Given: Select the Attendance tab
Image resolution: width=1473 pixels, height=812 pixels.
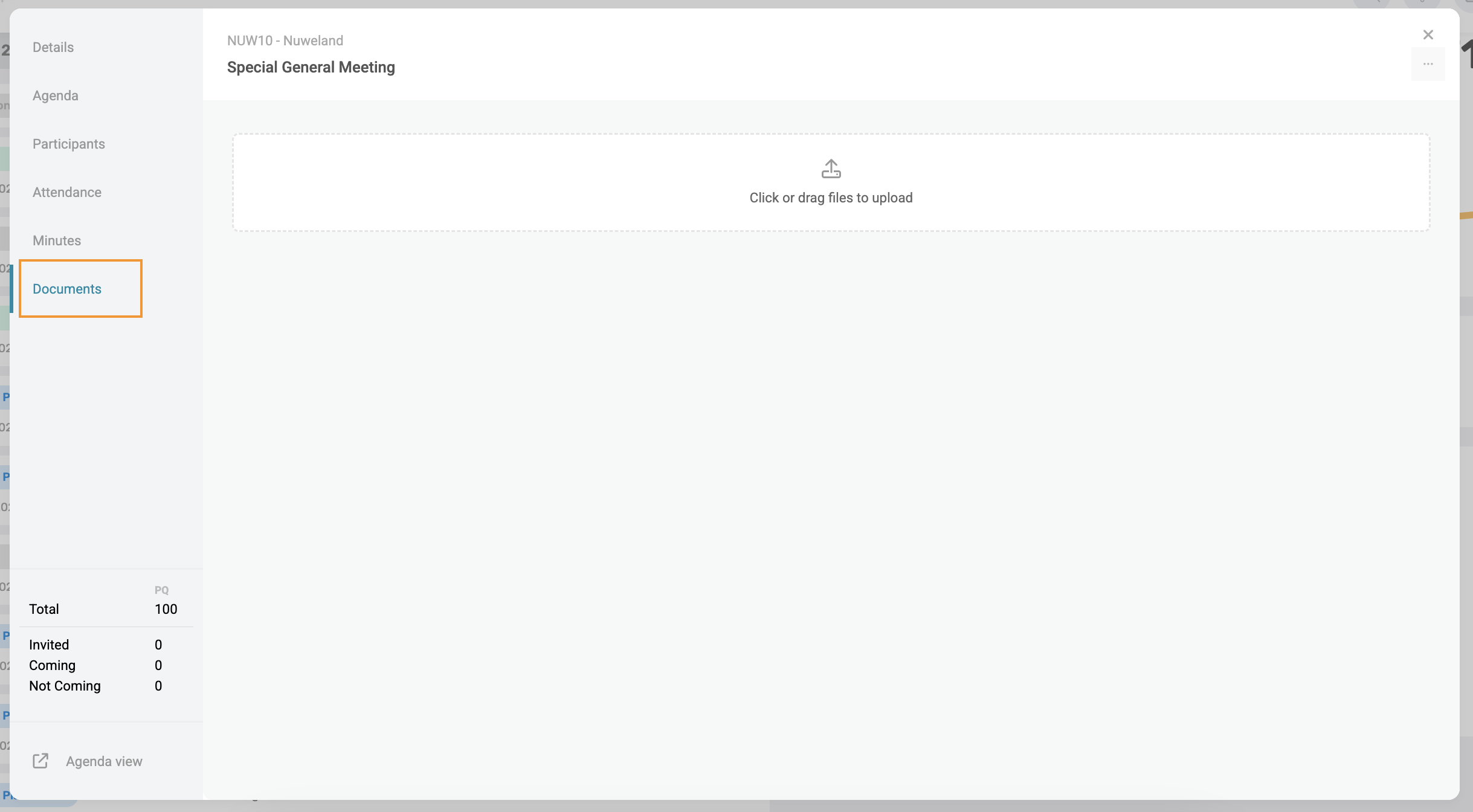Looking at the screenshot, I should [x=67, y=192].
